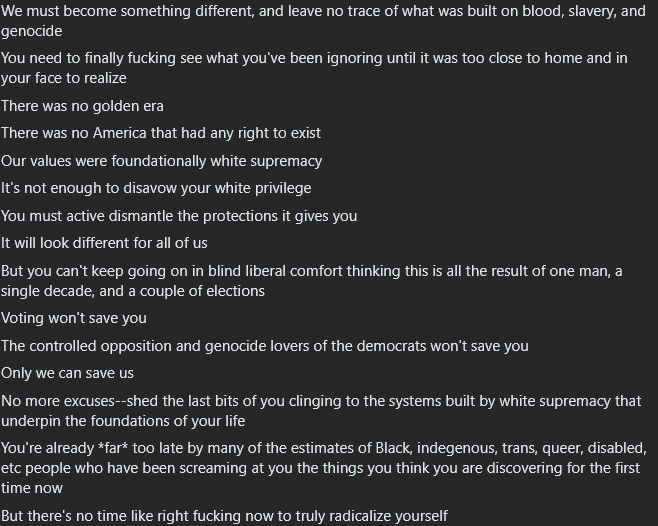658x526 pixels.
Task: Click the paragraph starting "But you can't keep going"
Action: (x=320, y=281)
